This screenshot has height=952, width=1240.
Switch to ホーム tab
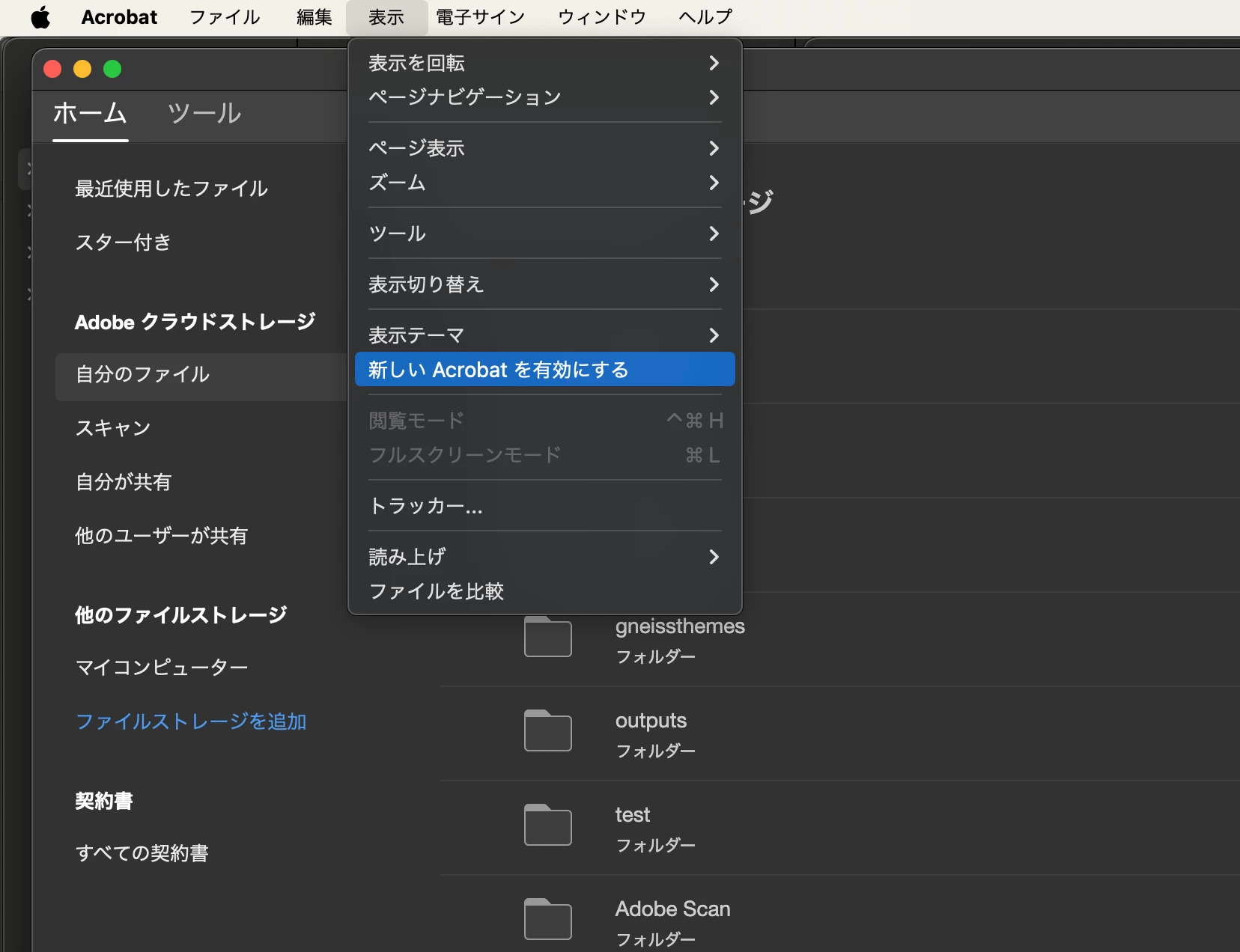tap(90, 114)
